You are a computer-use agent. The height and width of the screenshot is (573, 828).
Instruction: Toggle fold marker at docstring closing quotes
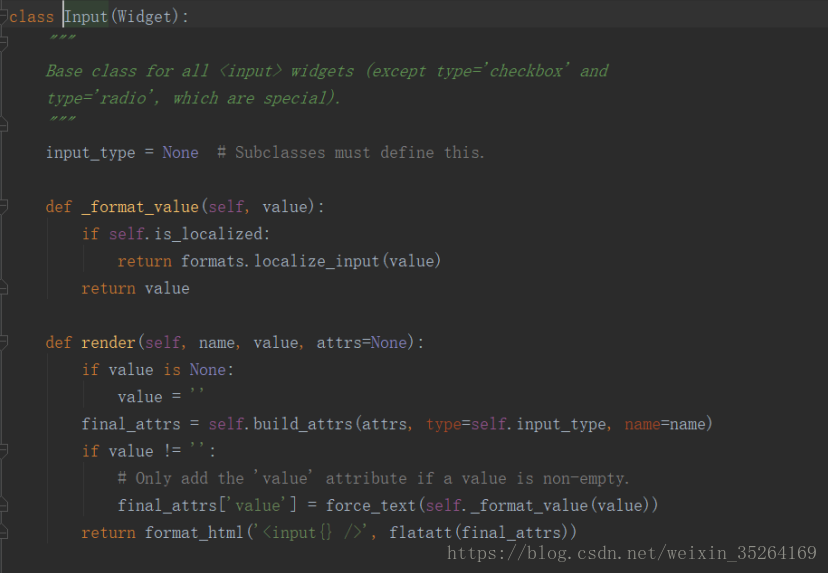click(x=3, y=125)
